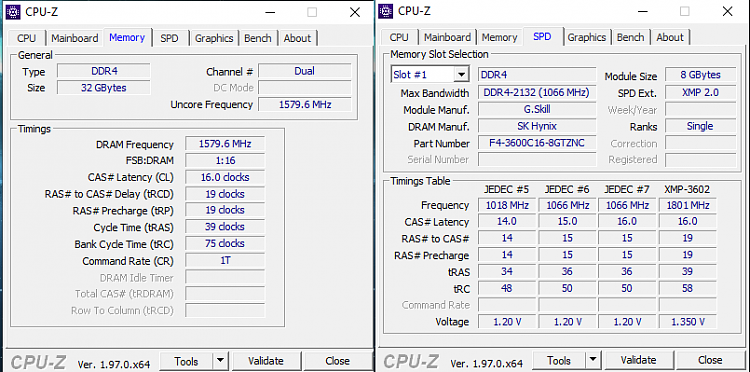Open the Bench tab in left window

[x=258, y=38]
